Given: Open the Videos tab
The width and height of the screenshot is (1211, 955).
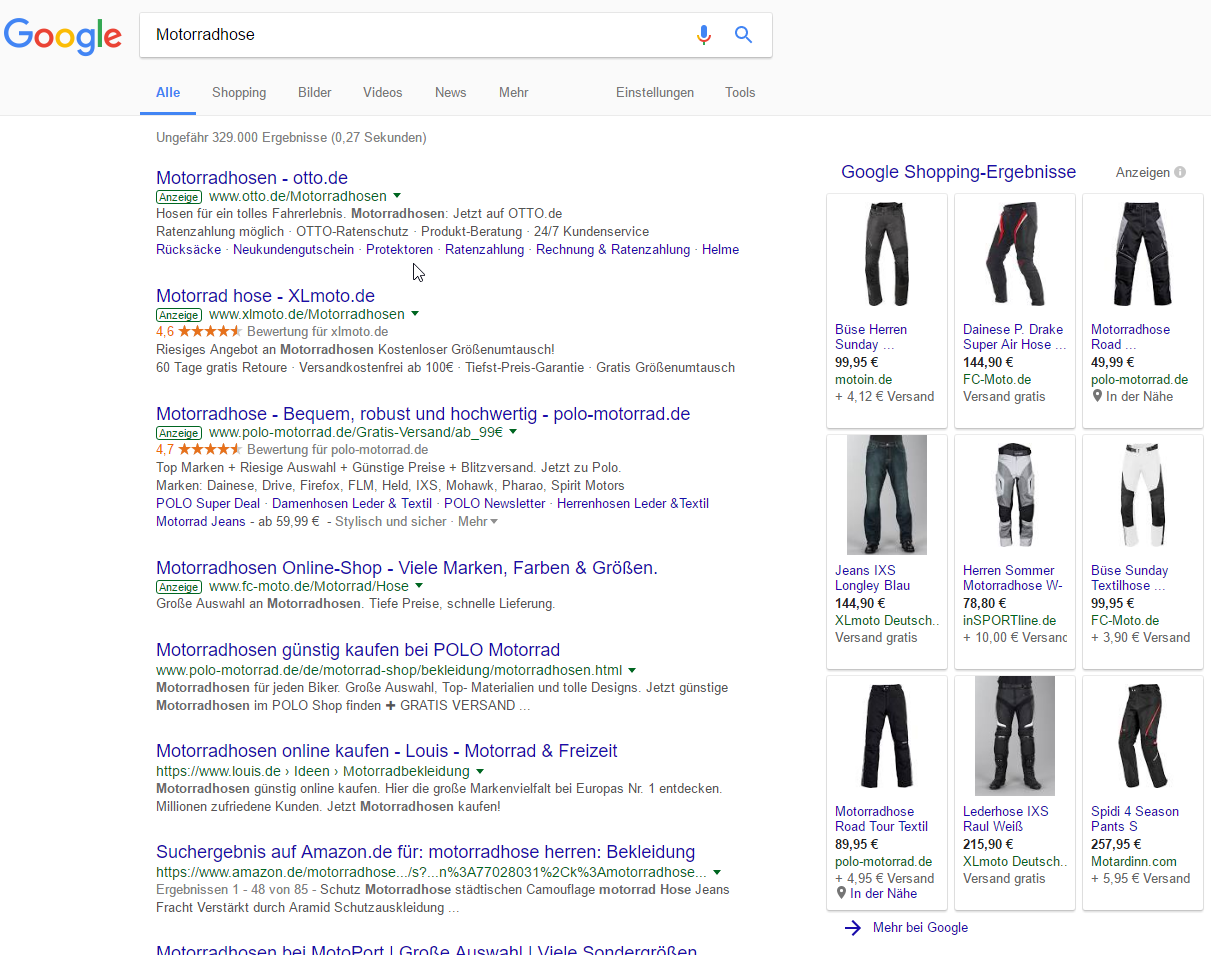Looking at the screenshot, I should click(383, 92).
